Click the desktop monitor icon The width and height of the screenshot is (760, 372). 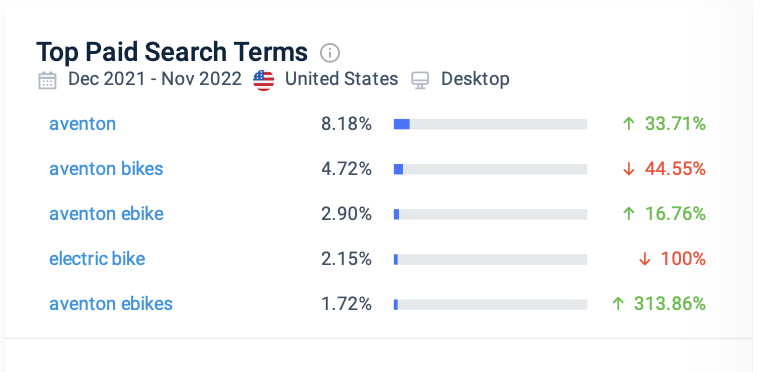point(420,80)
